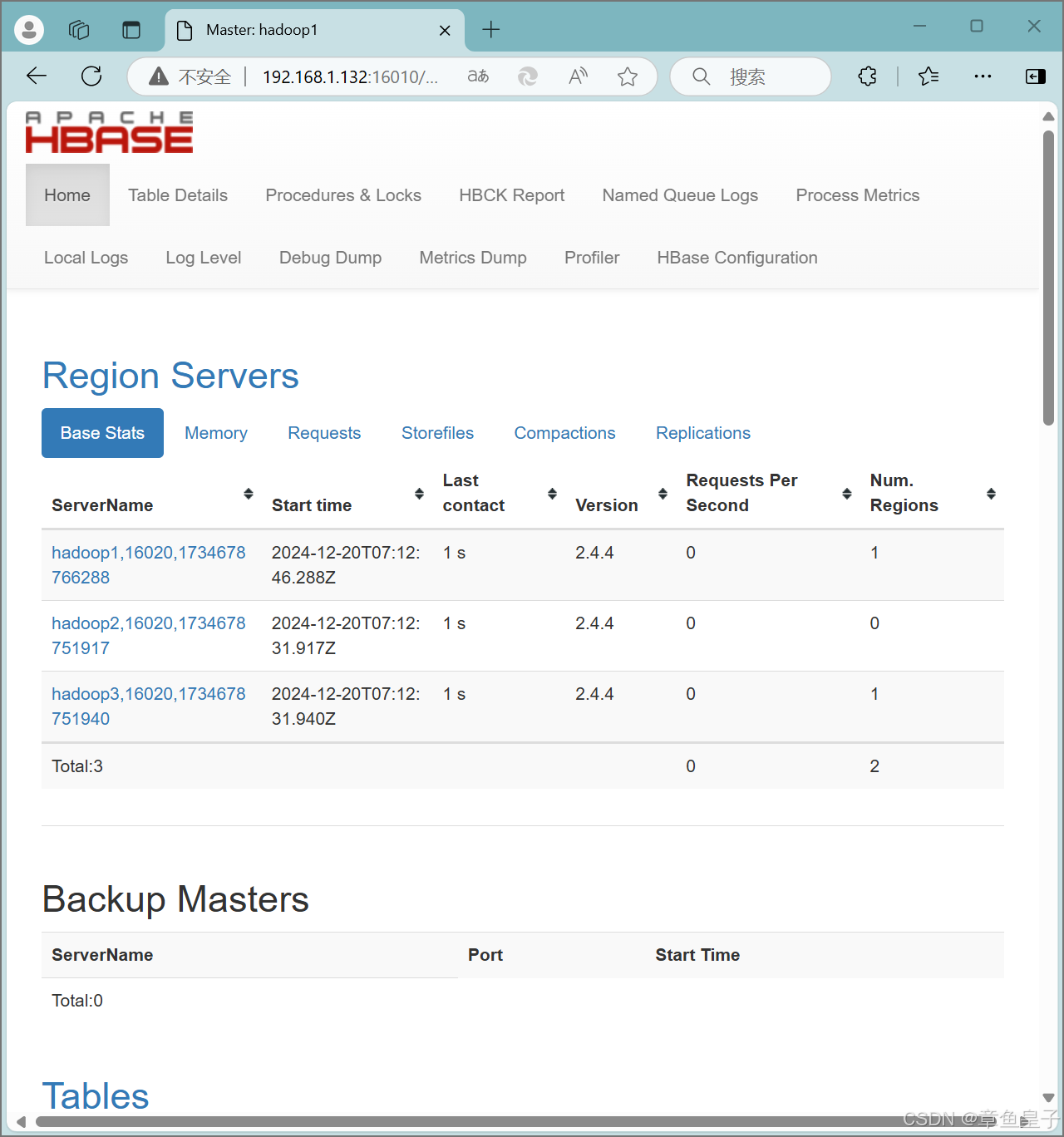This screenshot has width=1064, height=1137.
Task: Open the Settings and more menu
Action: (983, 76)
